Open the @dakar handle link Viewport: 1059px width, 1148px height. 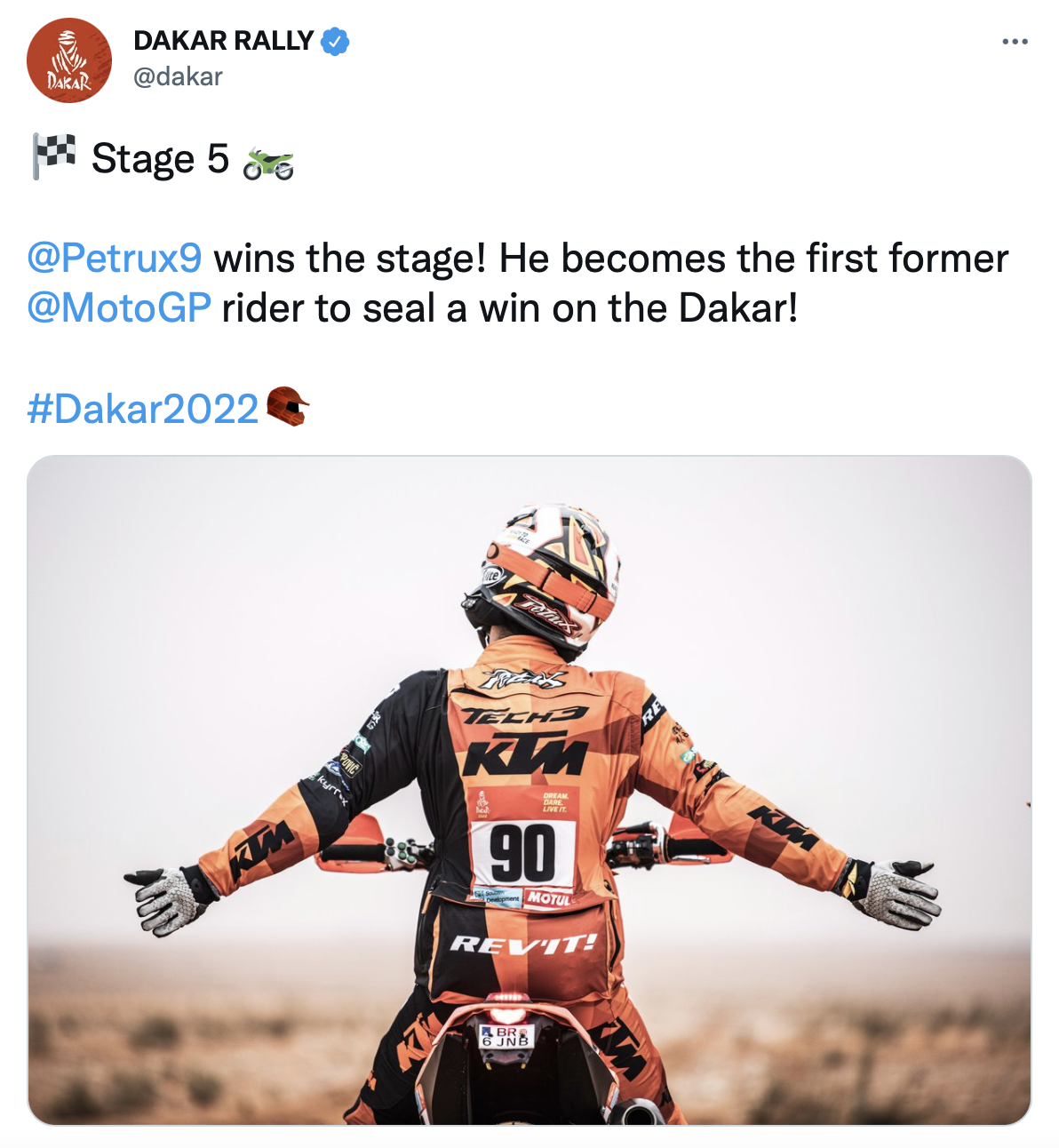(178, 77)
